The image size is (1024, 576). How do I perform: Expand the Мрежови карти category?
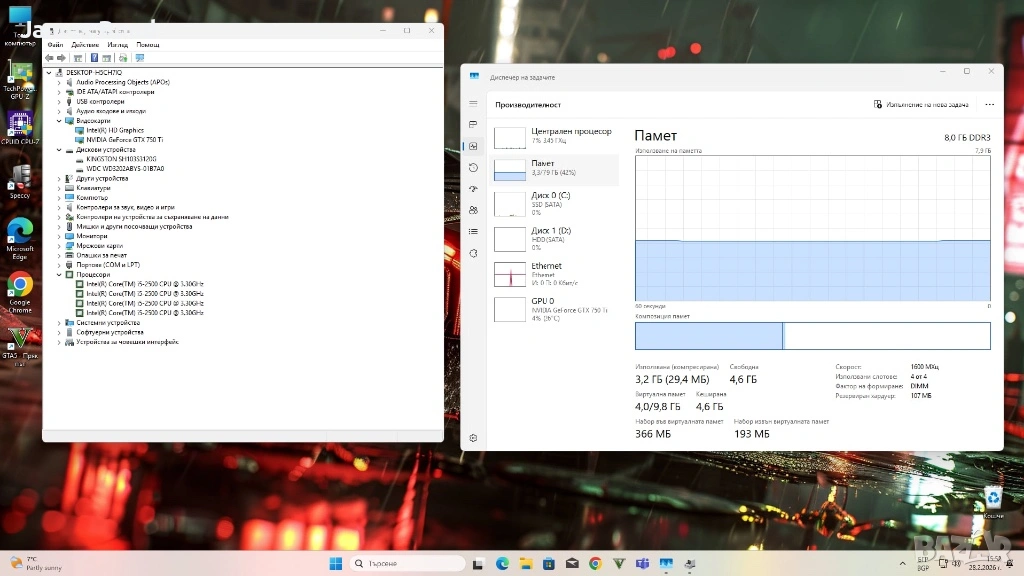point(59,245)
